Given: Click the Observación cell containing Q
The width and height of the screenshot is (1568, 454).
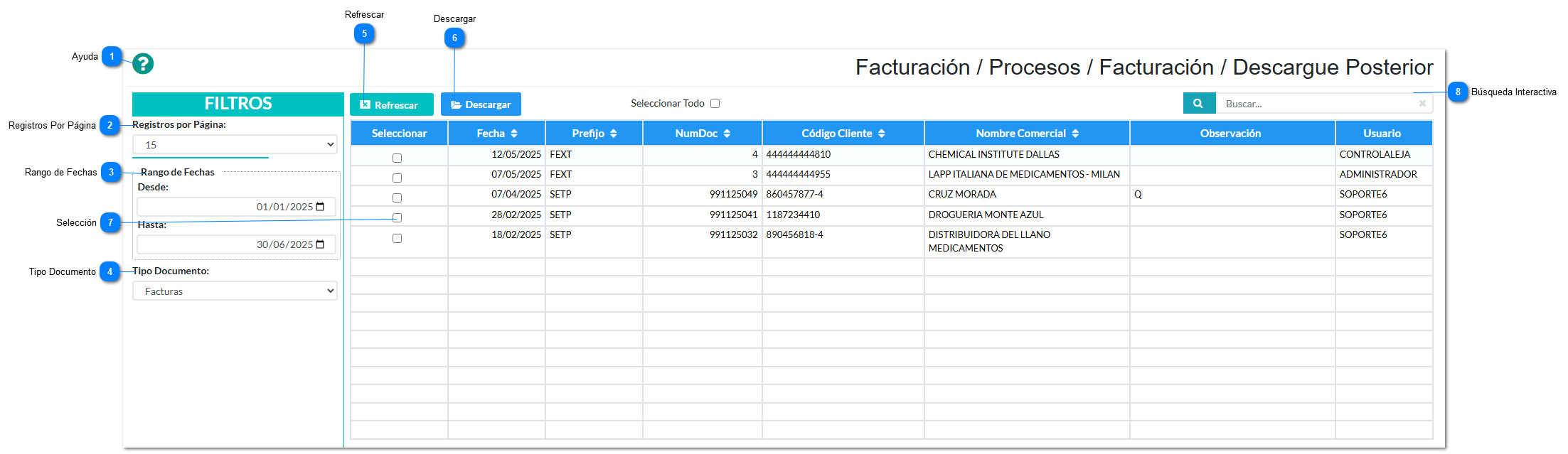Looking at the screenshot, I should (x=1232, y=195).
